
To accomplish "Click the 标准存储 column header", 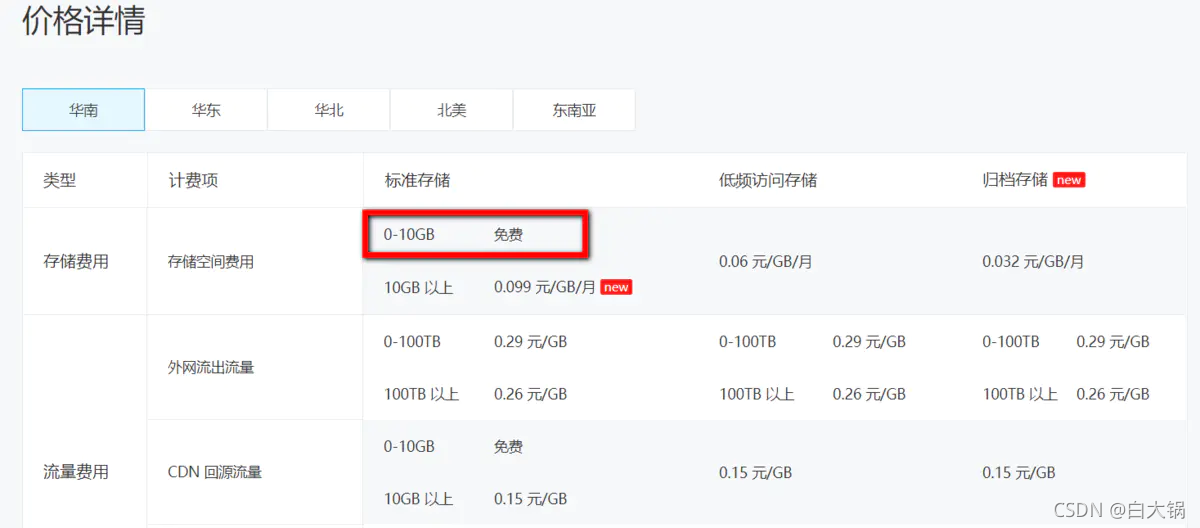I will click(417, 180).
